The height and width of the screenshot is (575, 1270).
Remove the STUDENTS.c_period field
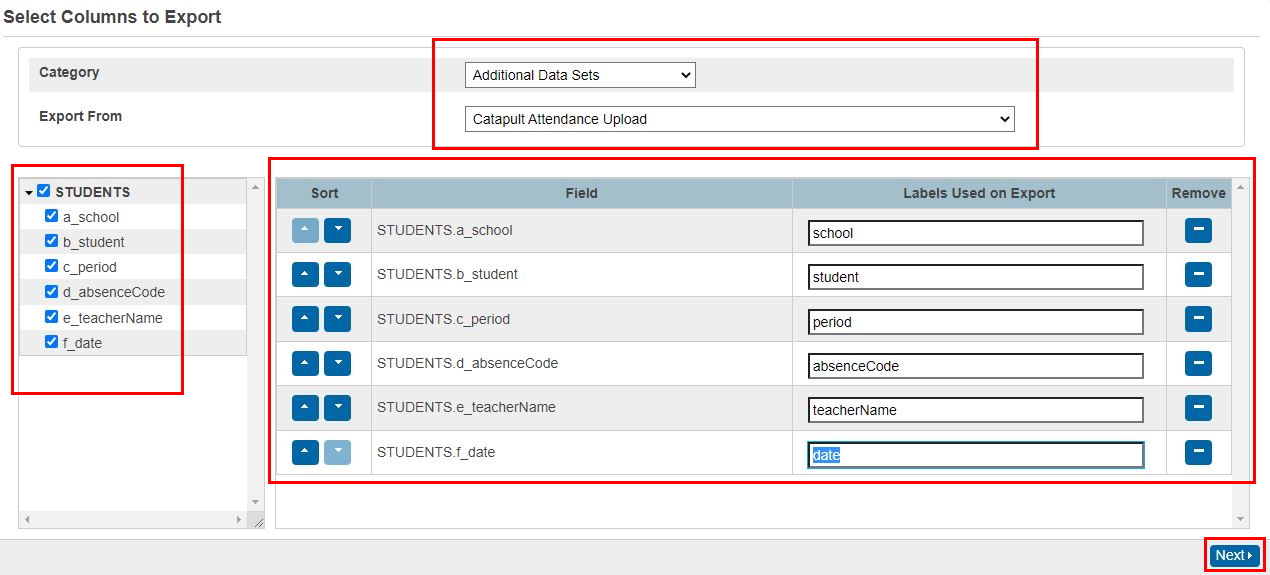1198,320
